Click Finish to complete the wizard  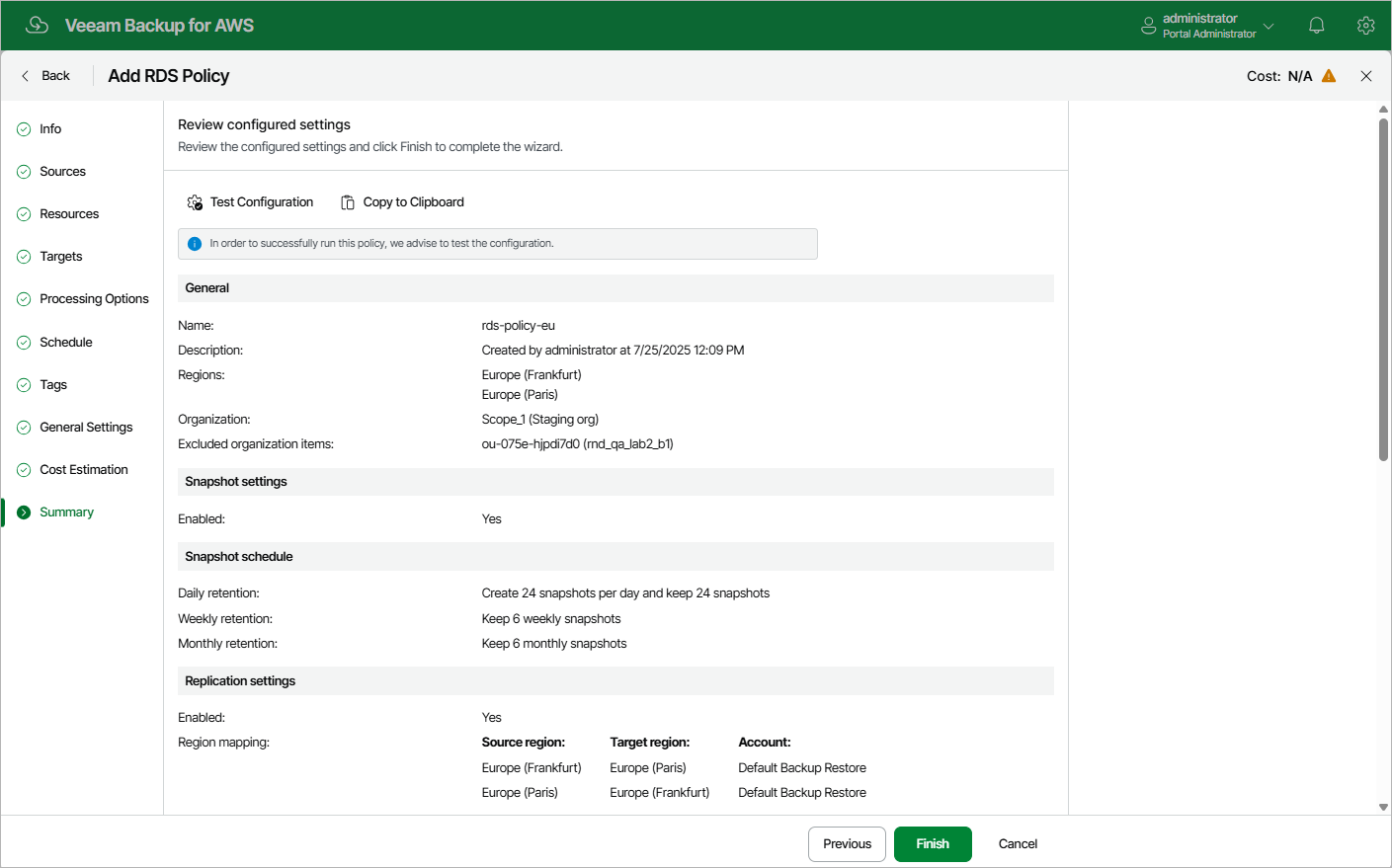tap(933, 844)
